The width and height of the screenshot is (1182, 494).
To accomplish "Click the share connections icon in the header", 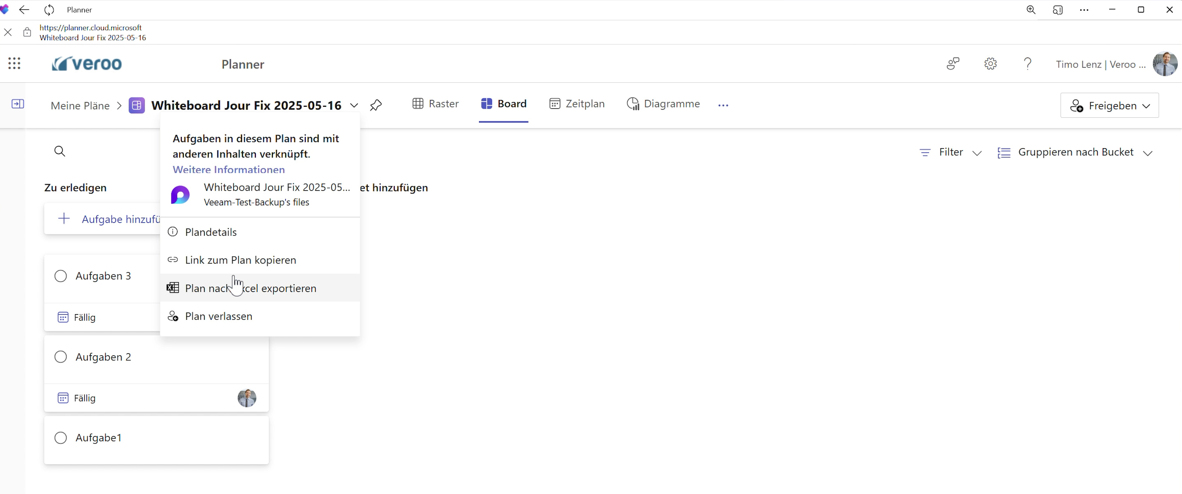I will [953, 64].
